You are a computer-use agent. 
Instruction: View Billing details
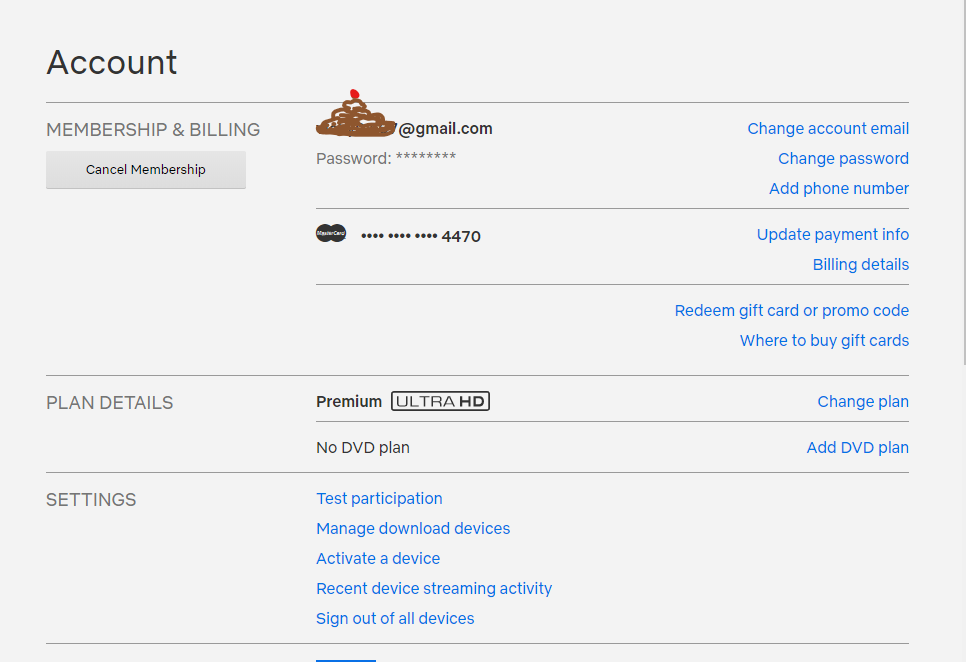point(860,265)
